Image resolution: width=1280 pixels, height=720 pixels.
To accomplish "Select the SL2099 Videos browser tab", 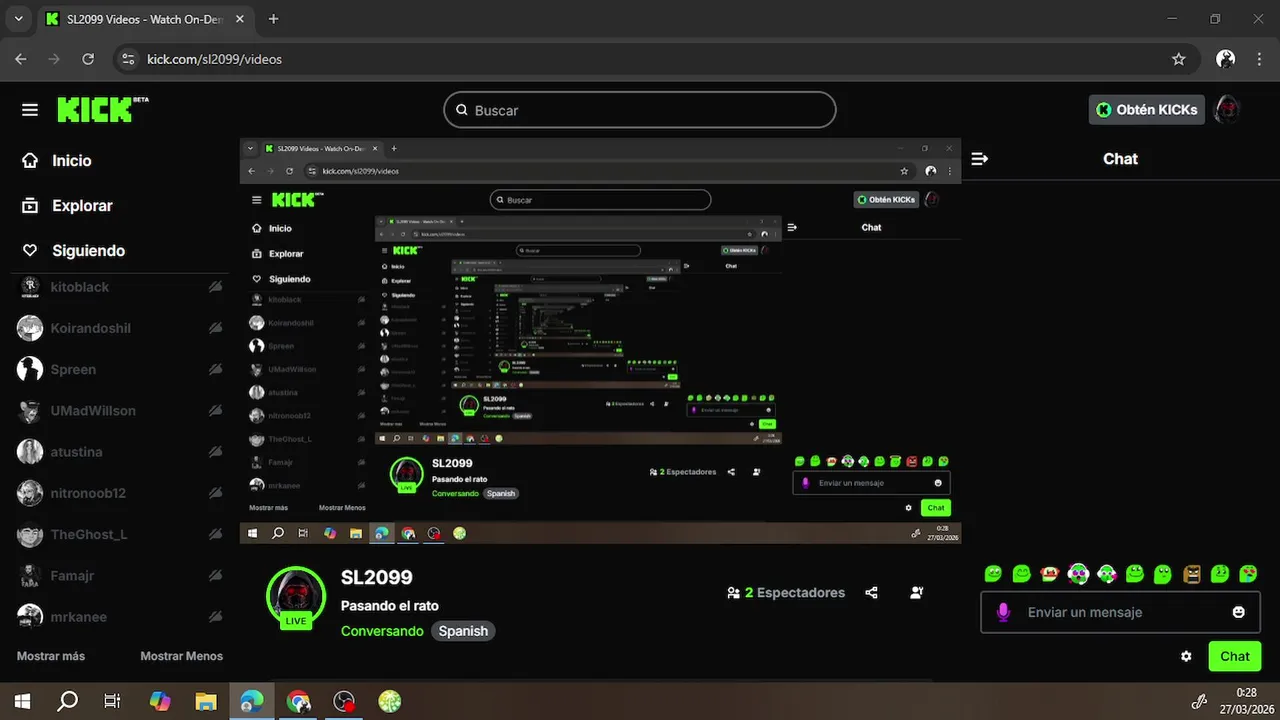I will coord(147,19).
